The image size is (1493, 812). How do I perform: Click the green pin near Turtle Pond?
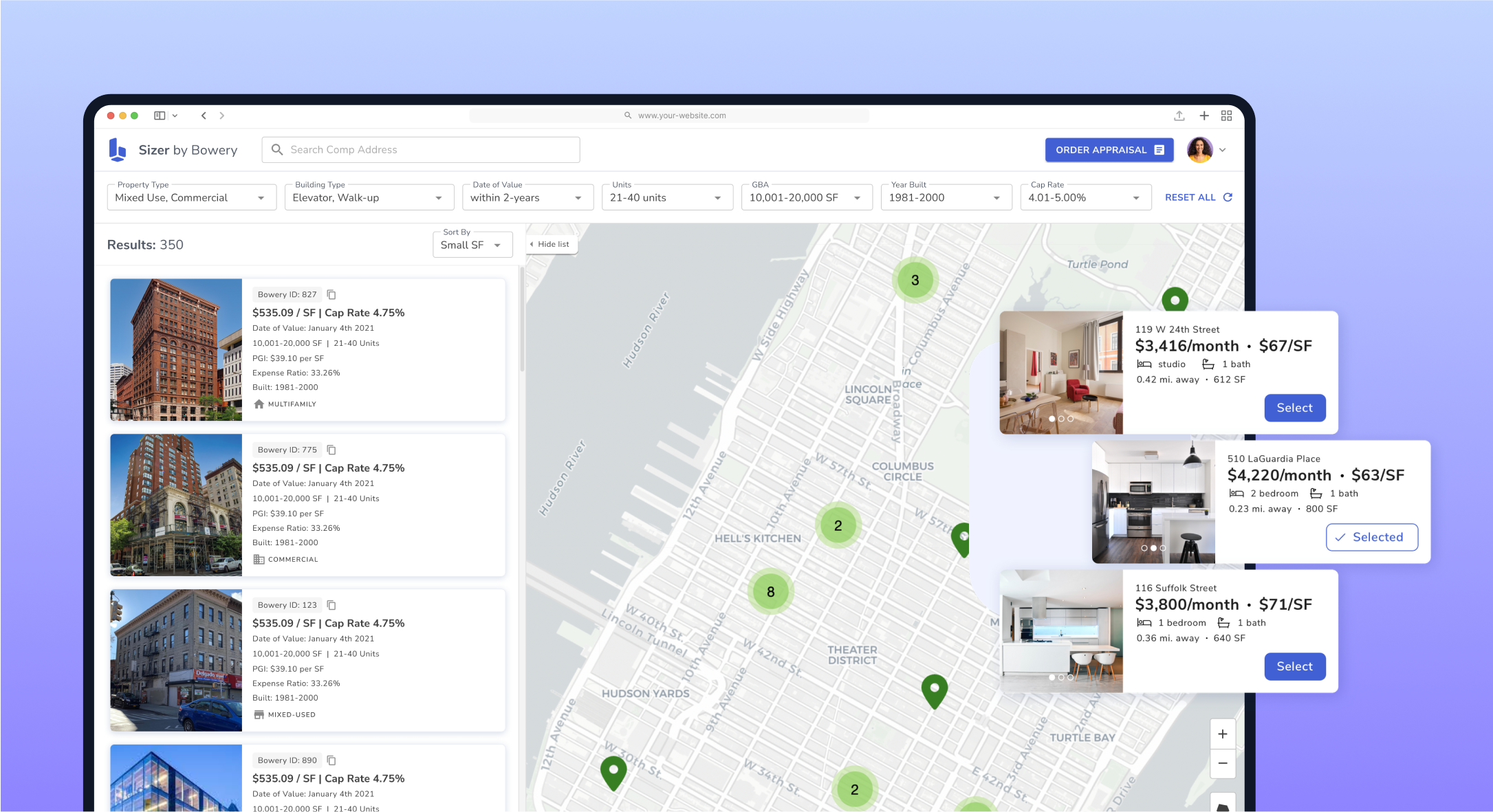[1175, 299]
